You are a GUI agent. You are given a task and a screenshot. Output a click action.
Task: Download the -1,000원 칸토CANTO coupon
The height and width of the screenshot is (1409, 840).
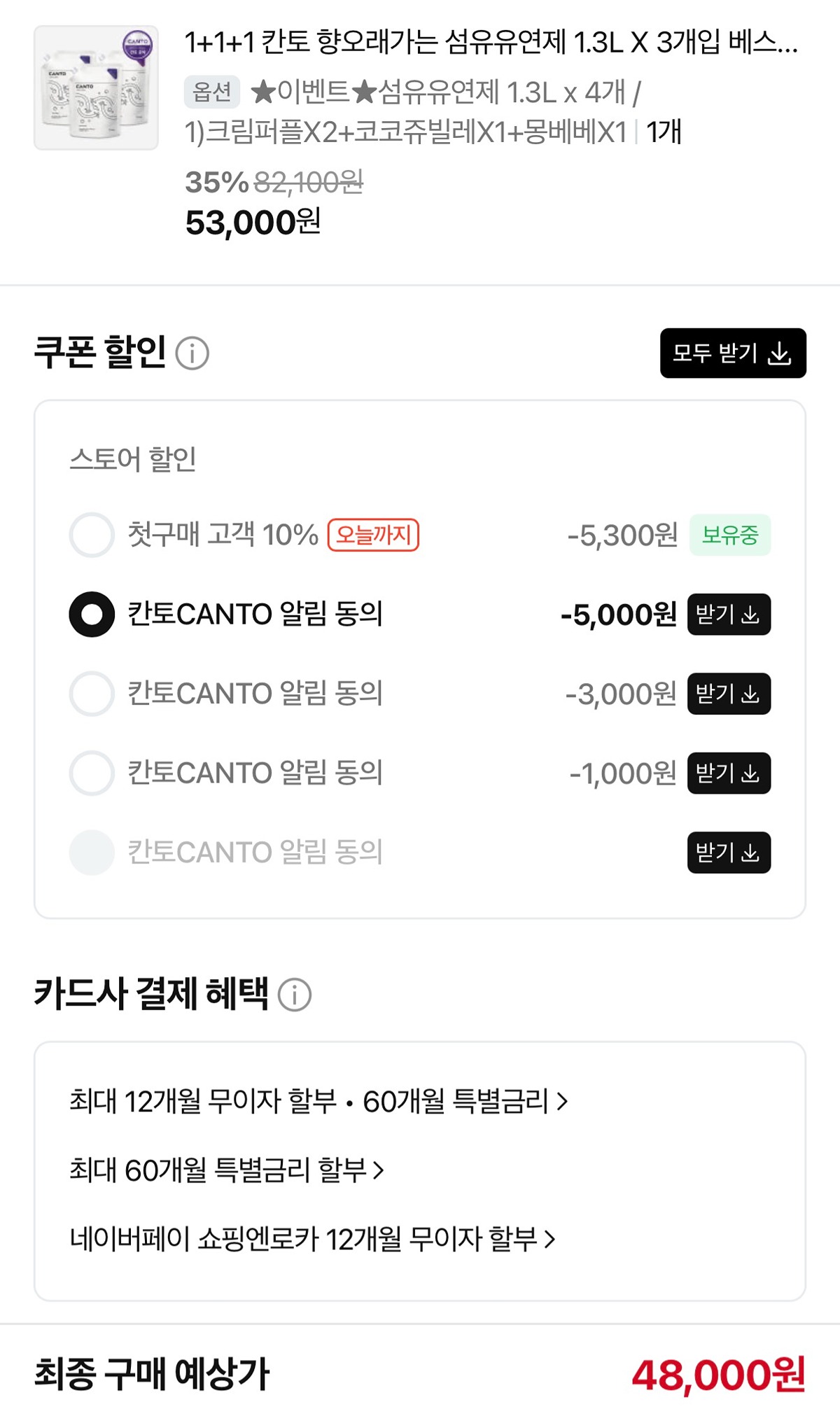point(729,773)
